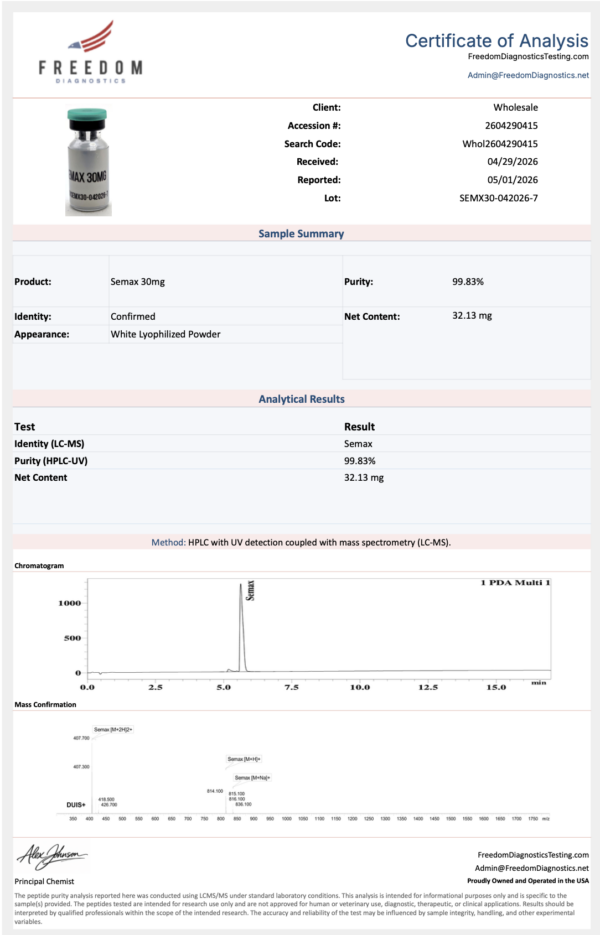Viewport: 600px width, 935px height.
Task: Click the Analytical Results section heading
Action: pos(301,399)
